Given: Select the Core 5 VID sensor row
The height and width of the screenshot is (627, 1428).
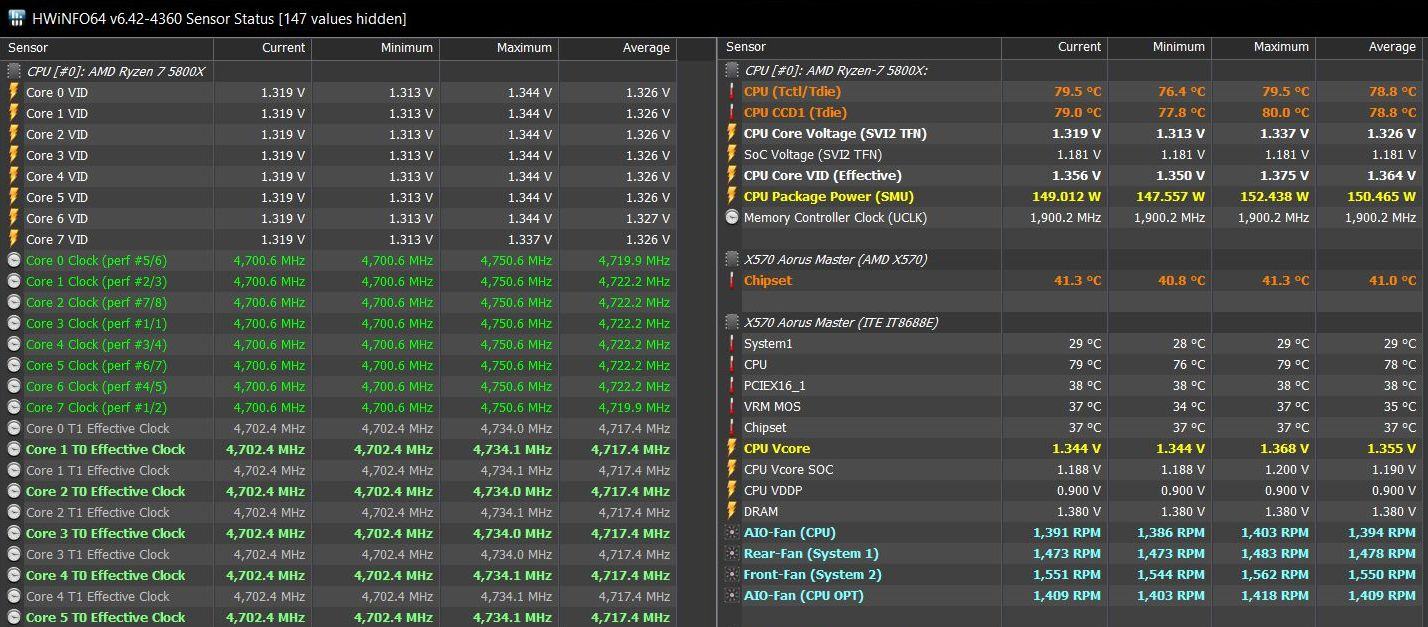Looking at the screenshot, I should point(338,197).
